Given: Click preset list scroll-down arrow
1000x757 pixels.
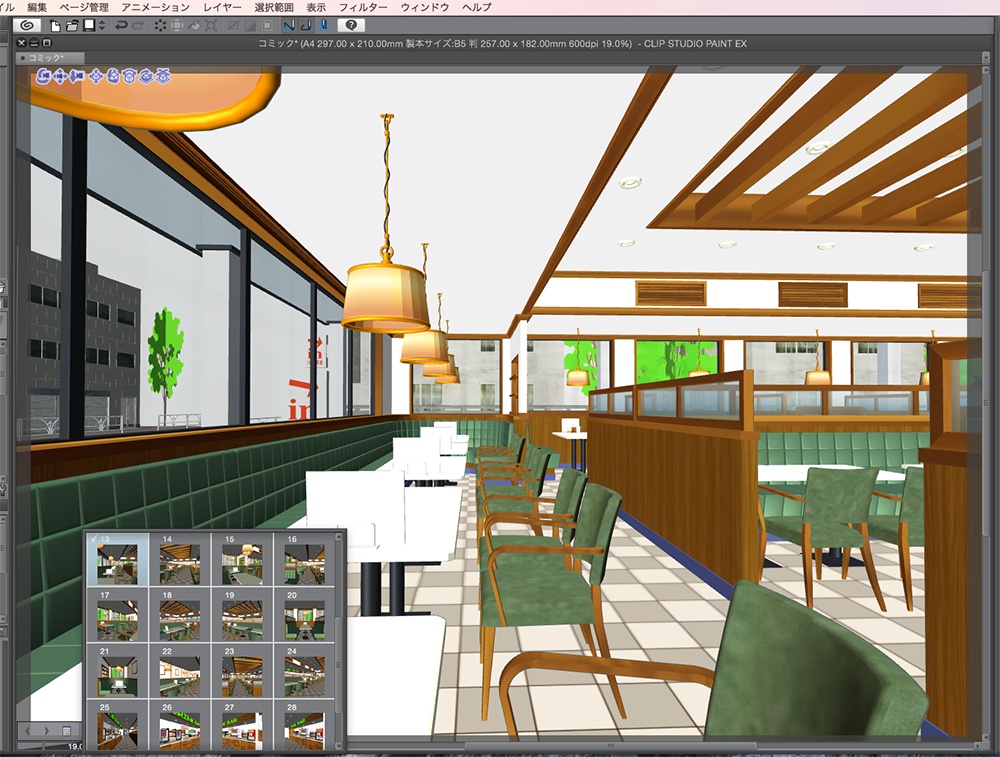Looking at the screenshot, I should point(339,744).
